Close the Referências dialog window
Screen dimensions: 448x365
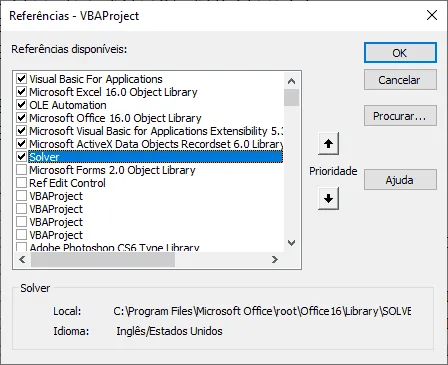coord(432,15)
